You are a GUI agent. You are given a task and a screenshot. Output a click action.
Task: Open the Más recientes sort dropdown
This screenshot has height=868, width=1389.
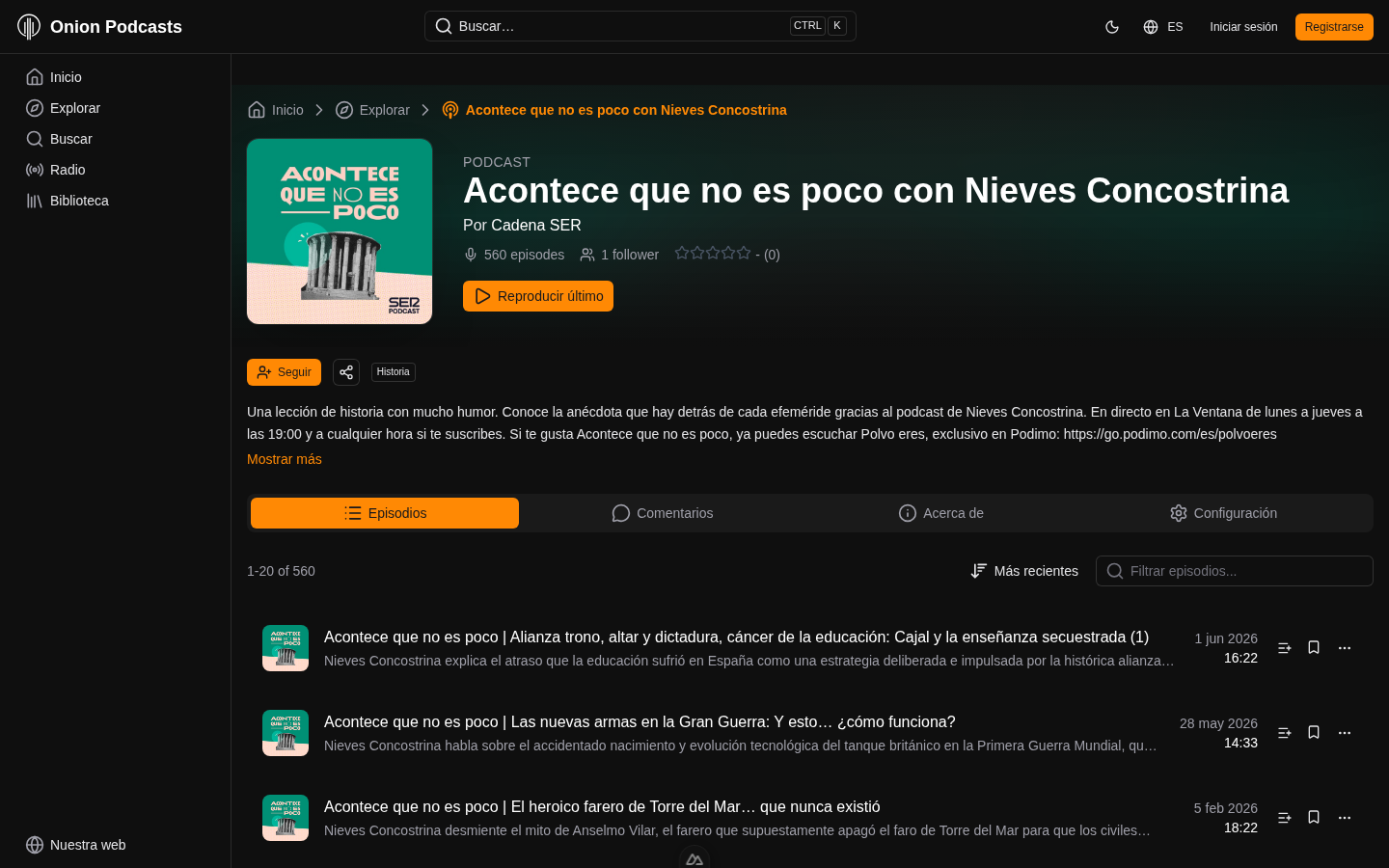(1024, 571)
